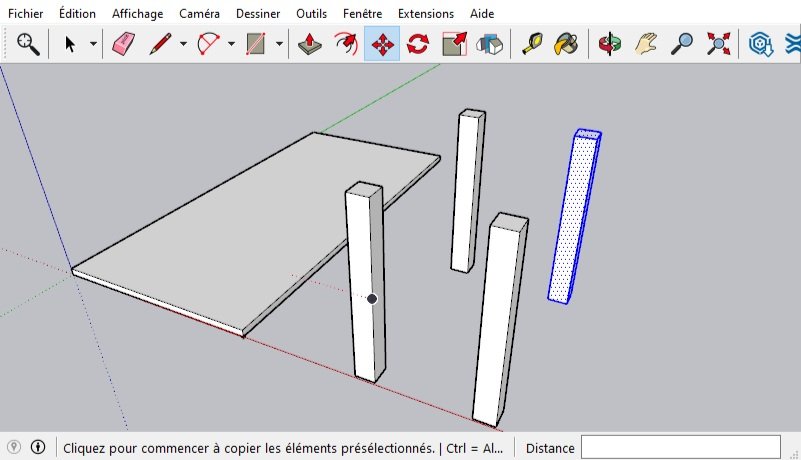The width and height of the screenshot is (801, 460).
Task: Click the Zoom Extents tool
Action: [x=718, y=44]
